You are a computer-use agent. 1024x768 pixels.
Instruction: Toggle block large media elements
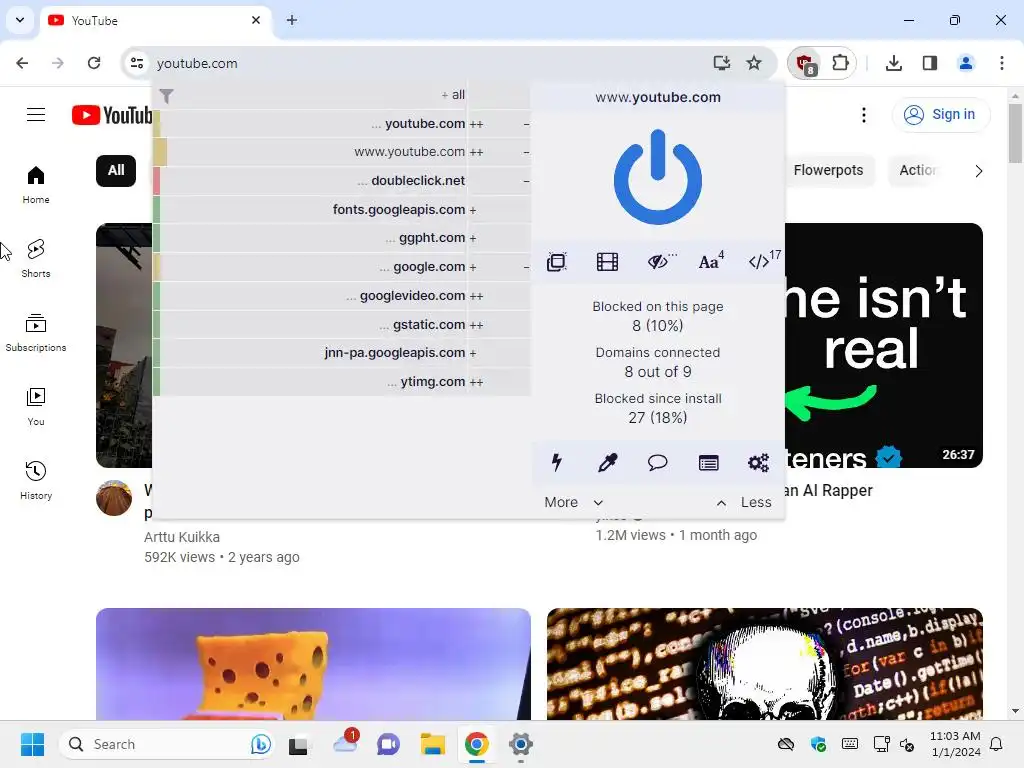point(607,262)
